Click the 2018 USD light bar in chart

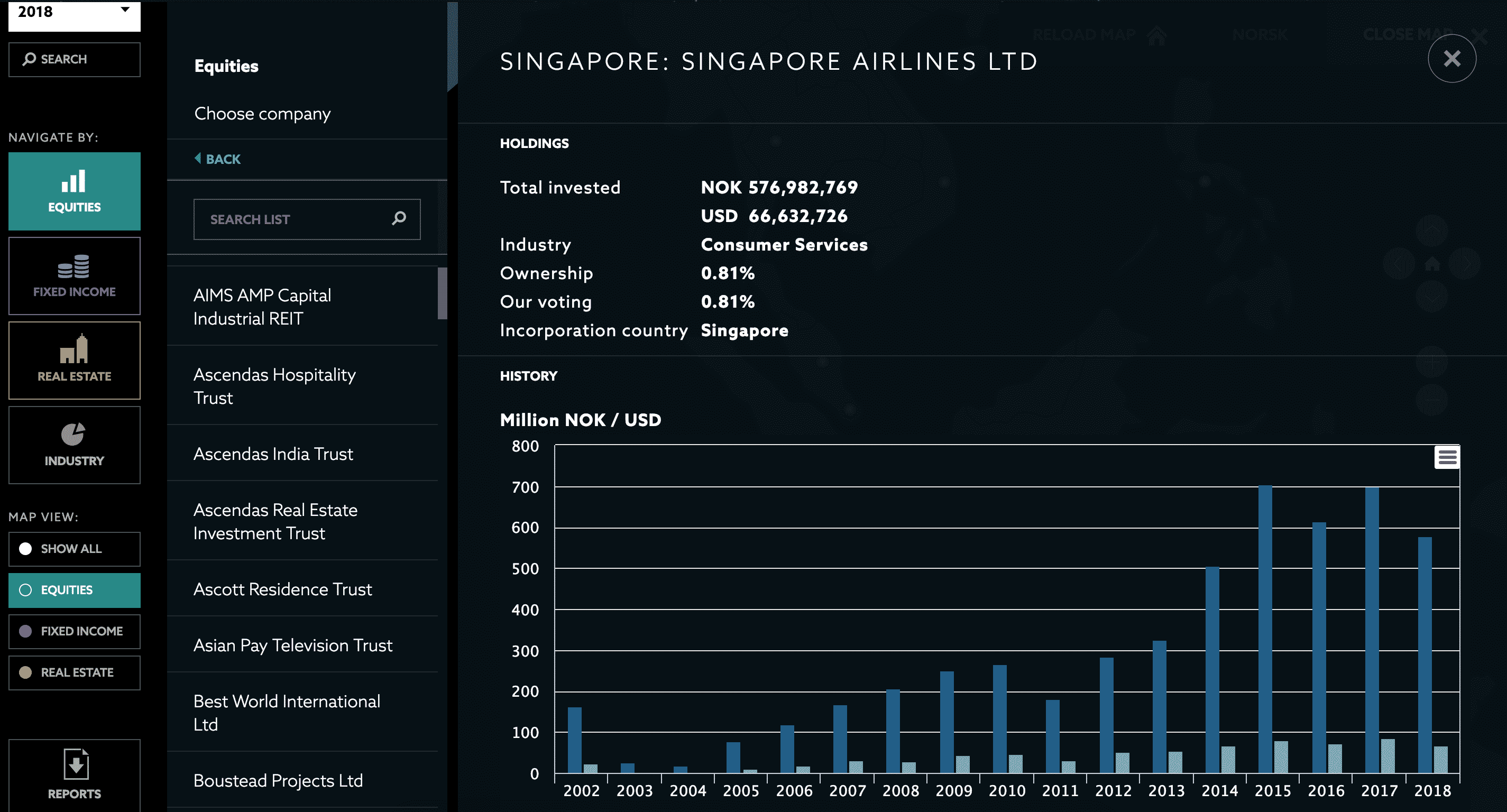point(1440,759)
